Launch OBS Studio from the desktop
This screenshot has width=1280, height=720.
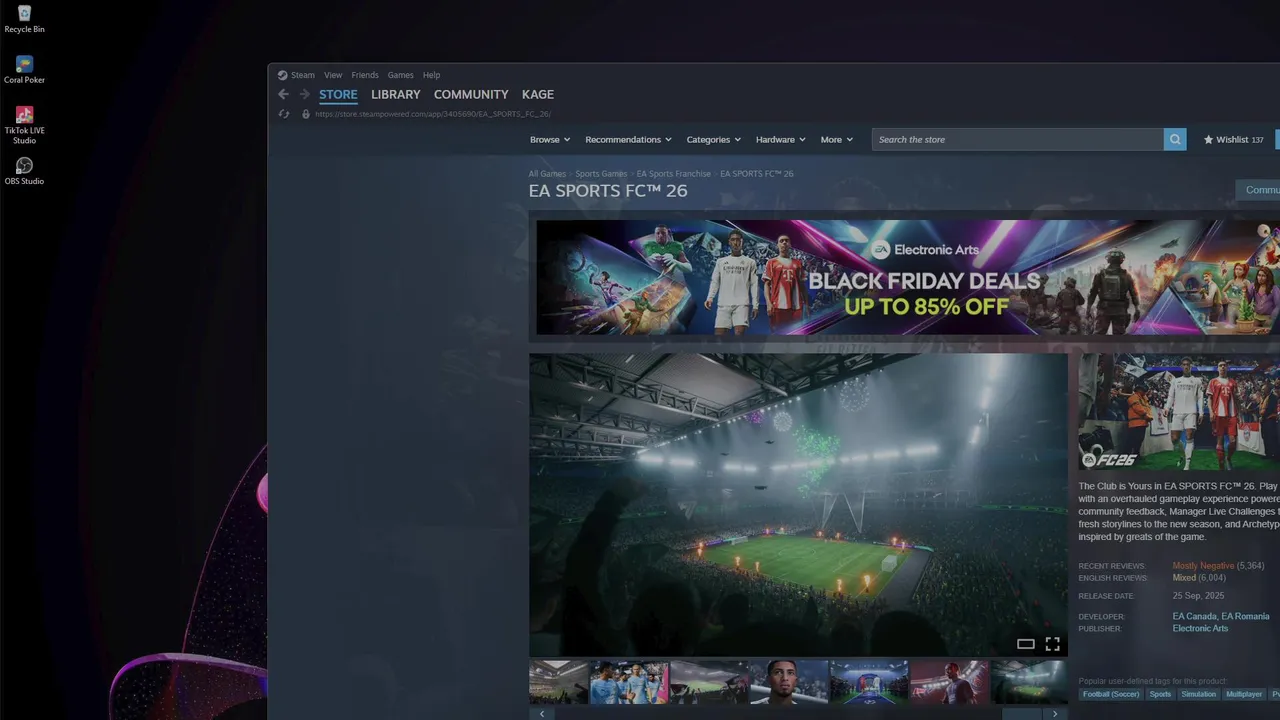point(24,170)
